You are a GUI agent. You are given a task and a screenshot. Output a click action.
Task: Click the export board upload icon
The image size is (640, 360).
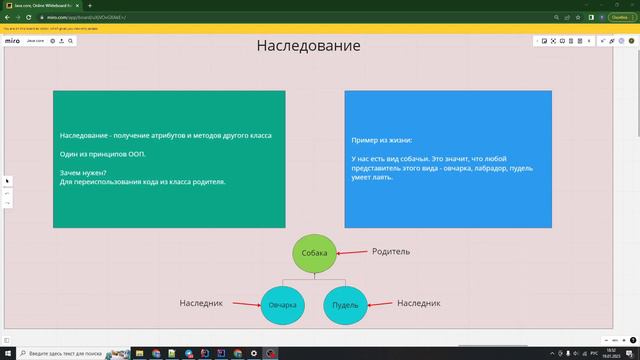tap(62, 41)
